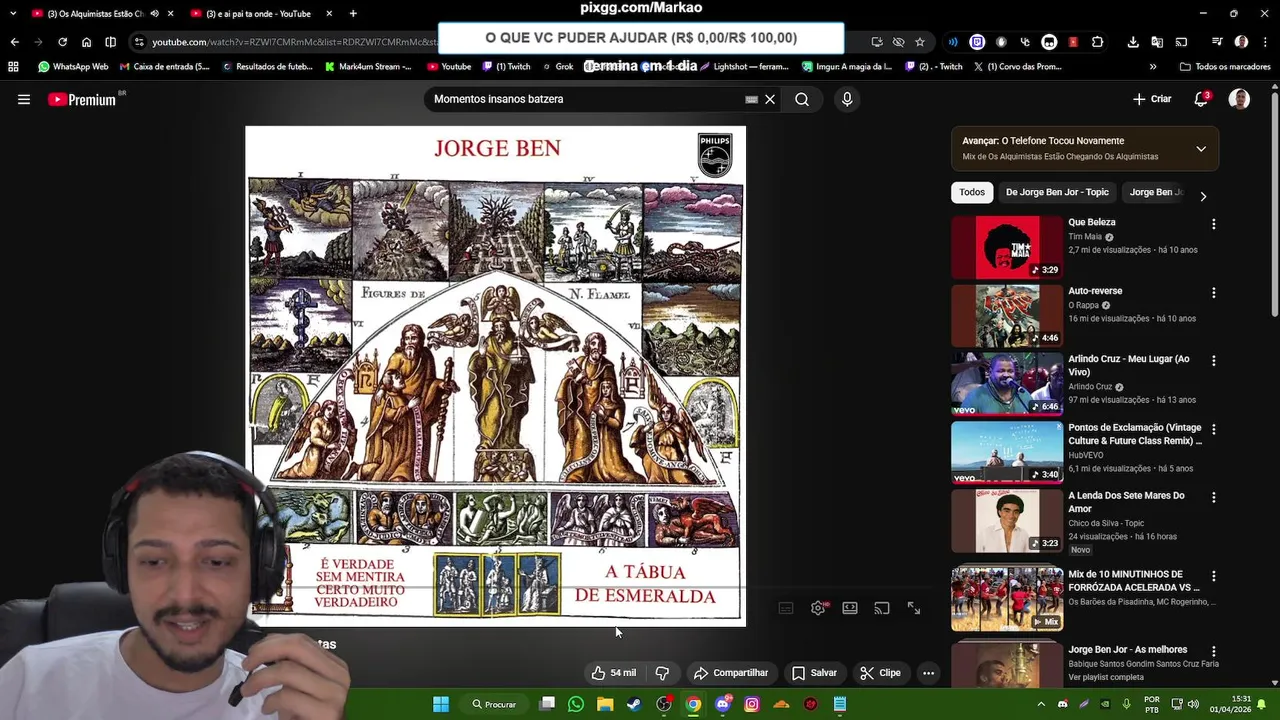Viewport: 1280px width, 720px height.
Task: Go to YouTube Premium home logo
Action: click(82, 99)
